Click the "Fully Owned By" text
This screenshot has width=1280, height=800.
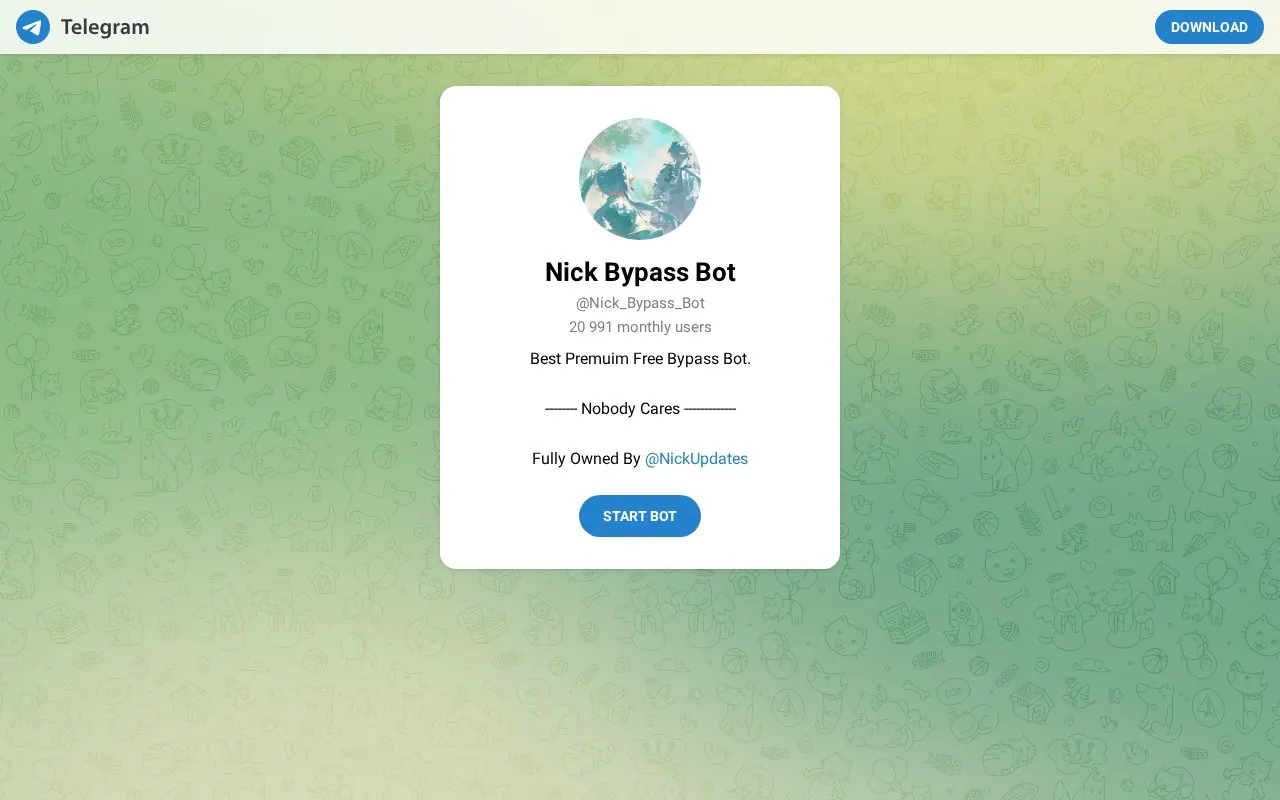point(586,459)
